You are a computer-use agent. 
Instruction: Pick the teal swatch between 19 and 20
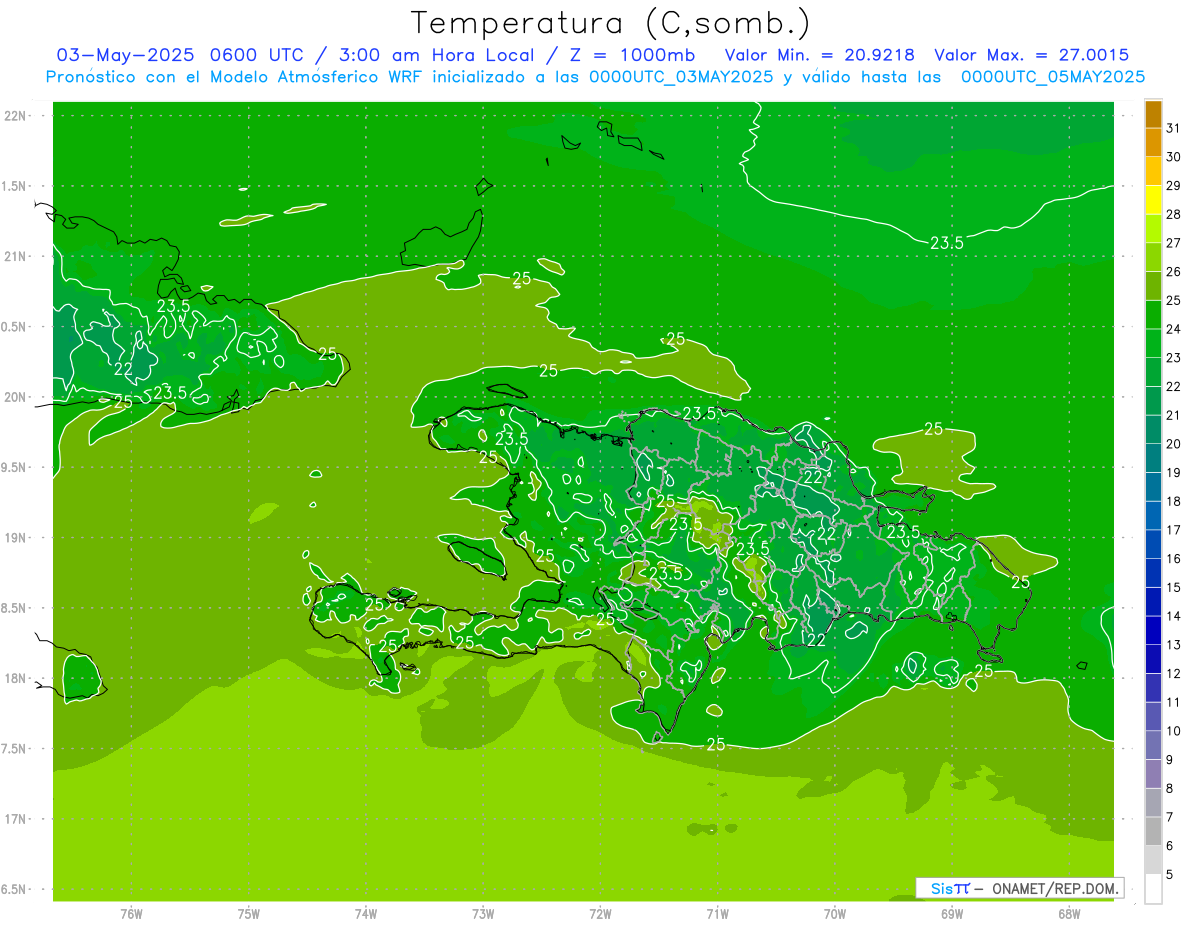(1153, 458)
